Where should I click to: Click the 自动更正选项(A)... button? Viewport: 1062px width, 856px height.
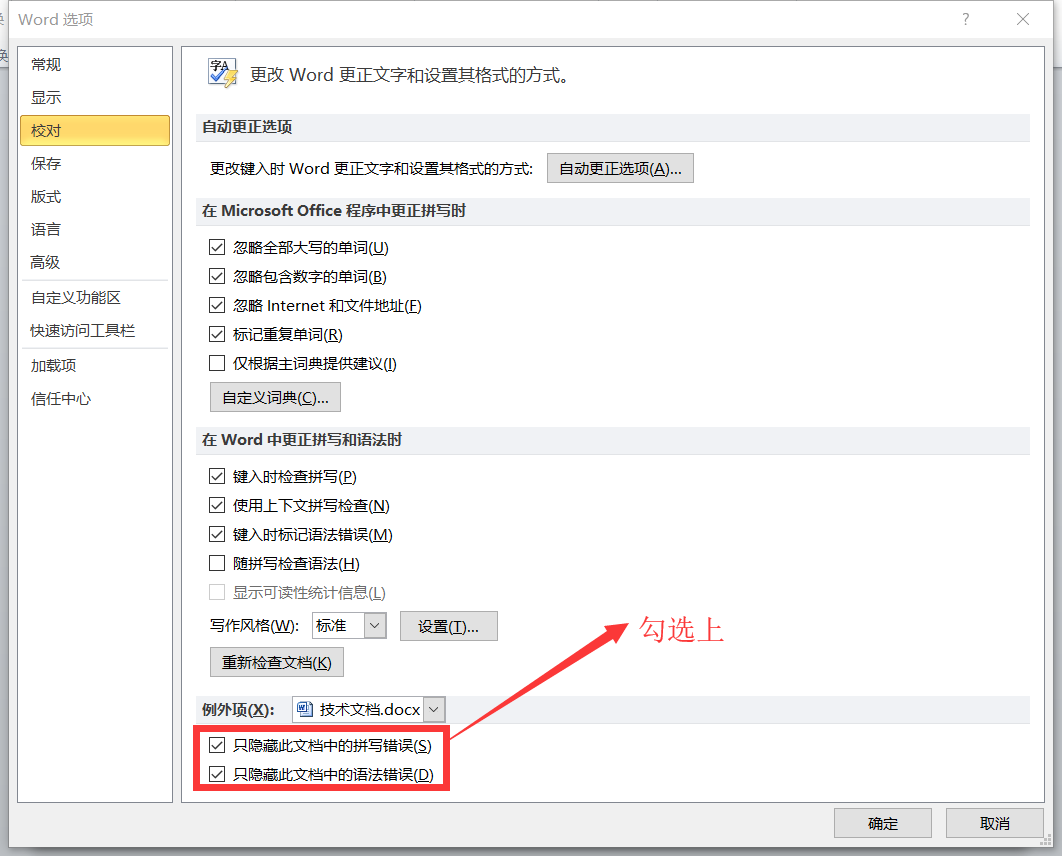tap(620, 169)
